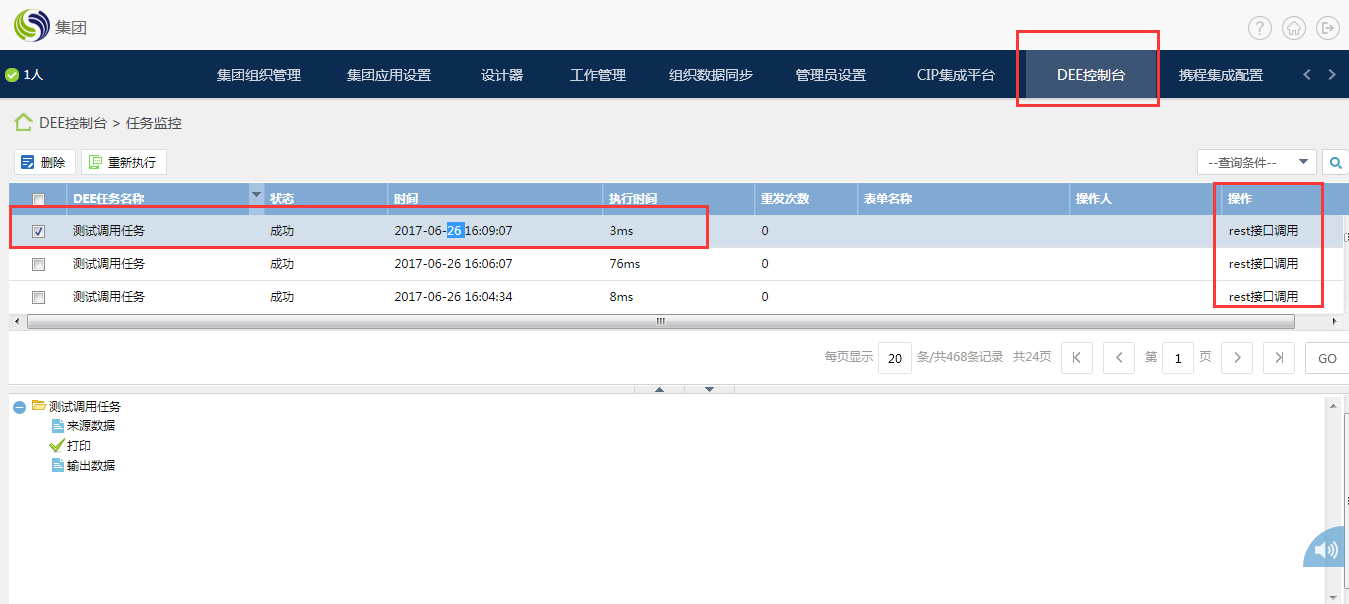
Task: Click 2017-06-26 16:06:07 time cell
Action: click(453, 264)
